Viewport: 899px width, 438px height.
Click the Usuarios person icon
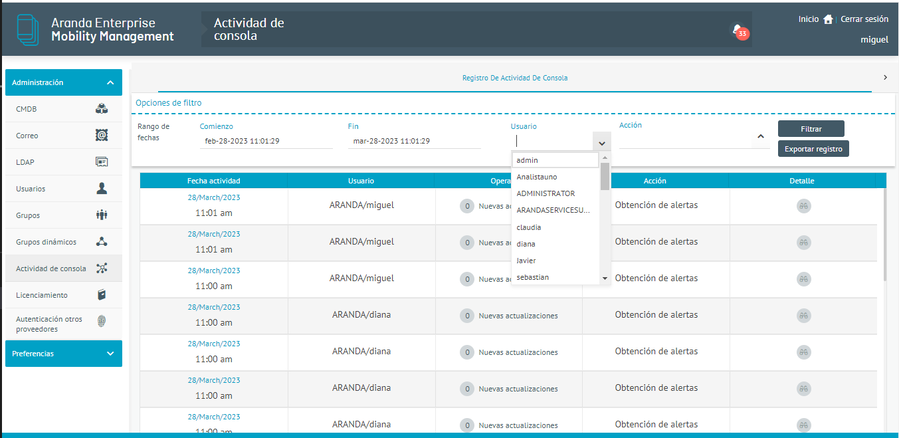click(102, 188)
